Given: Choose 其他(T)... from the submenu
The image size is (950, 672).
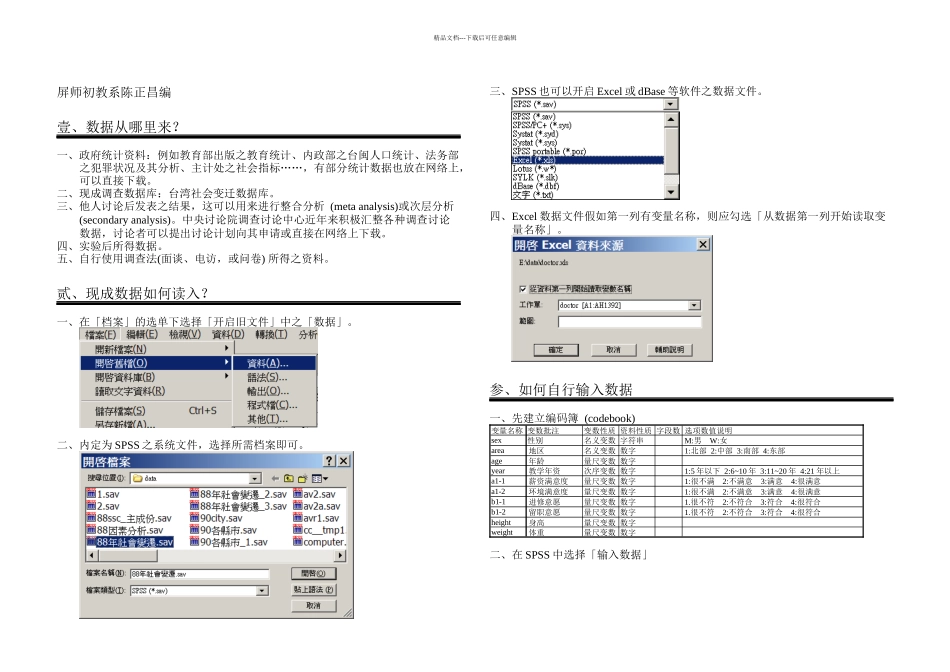Looking at the screenshot, I should 274,419.
